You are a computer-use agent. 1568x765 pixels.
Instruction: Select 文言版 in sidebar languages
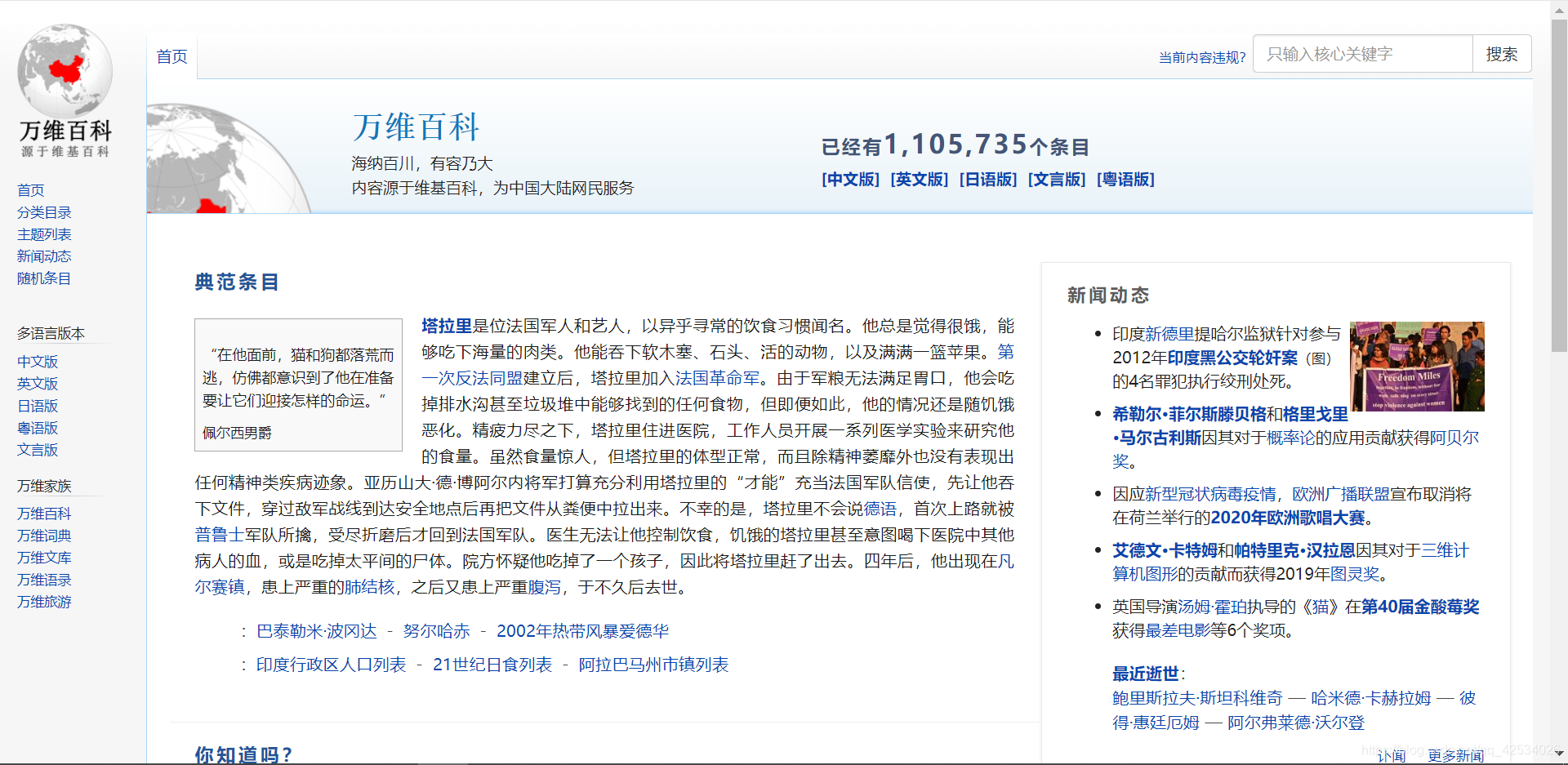[38, 450]
